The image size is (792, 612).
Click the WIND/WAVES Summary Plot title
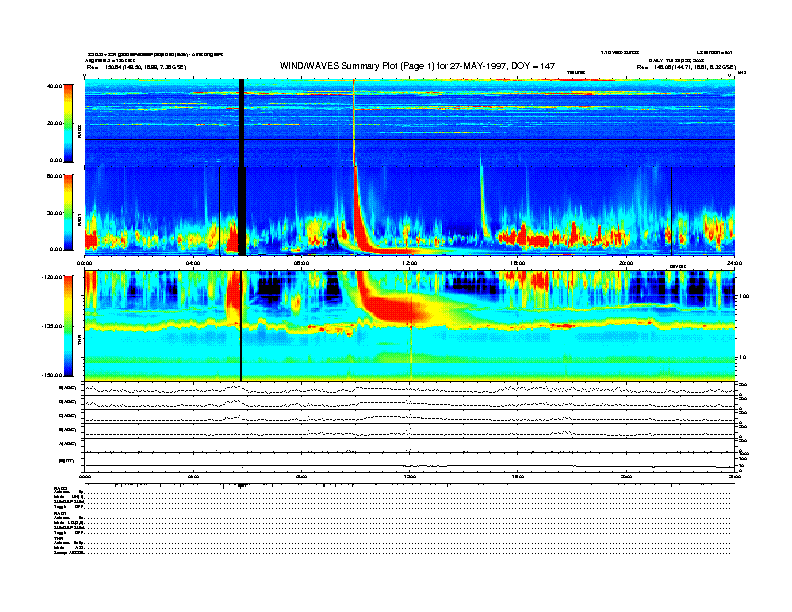417,66
